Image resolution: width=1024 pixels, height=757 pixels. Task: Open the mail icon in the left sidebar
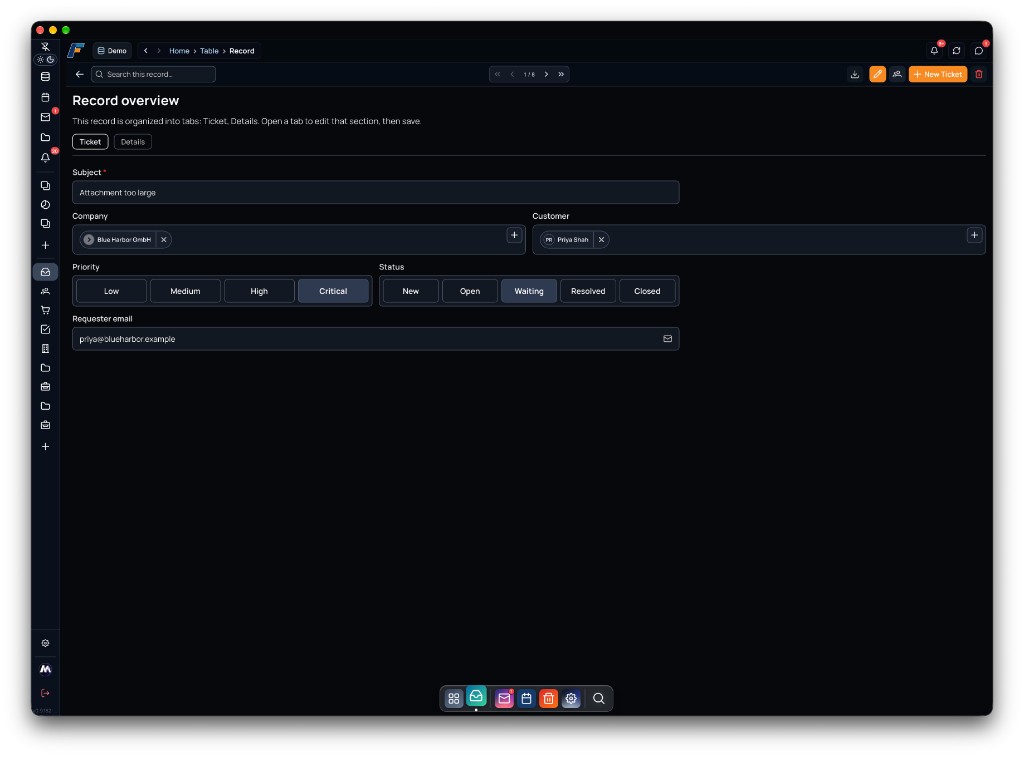[x=45, y=118]
